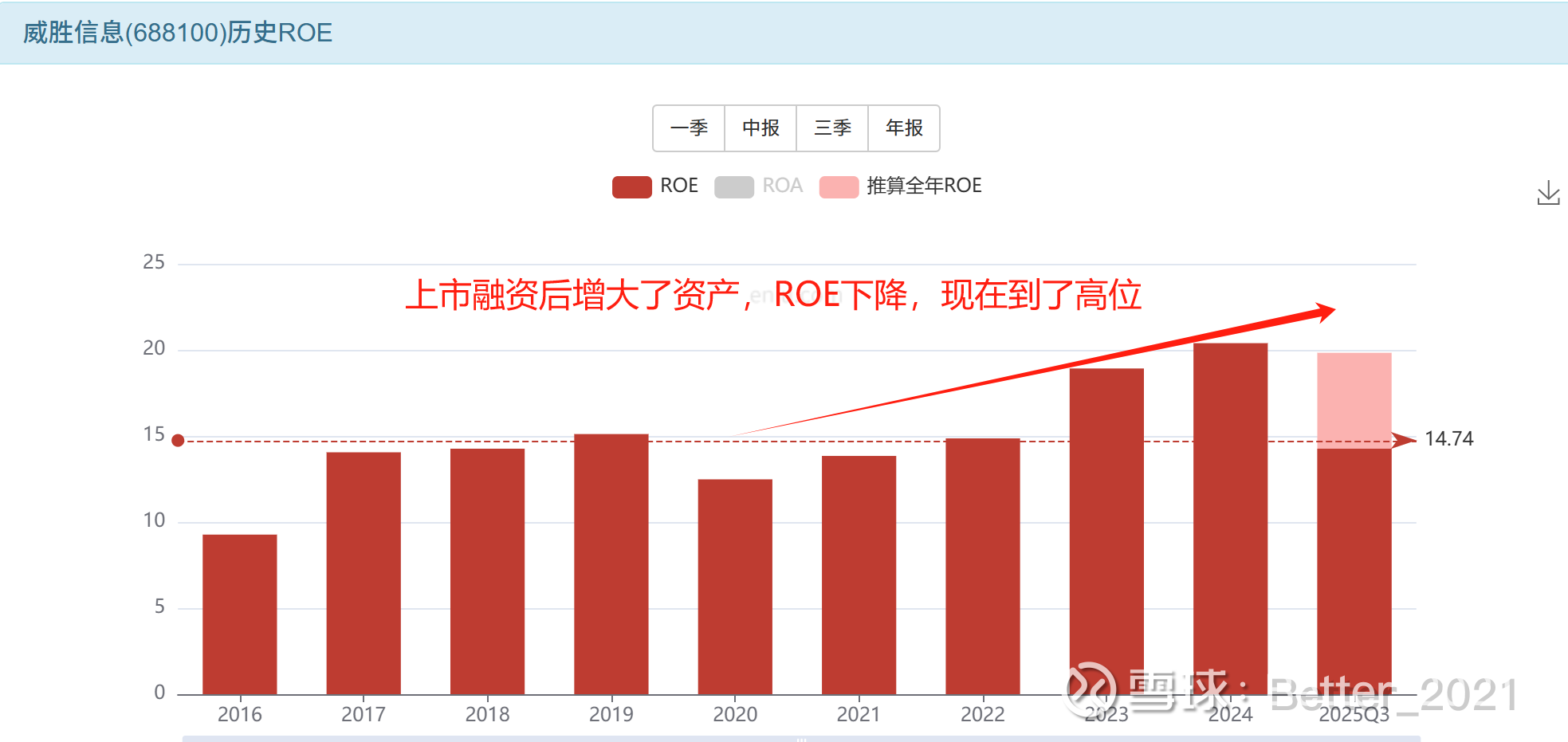Switch to the 三季 report tab

coord(832,128)
